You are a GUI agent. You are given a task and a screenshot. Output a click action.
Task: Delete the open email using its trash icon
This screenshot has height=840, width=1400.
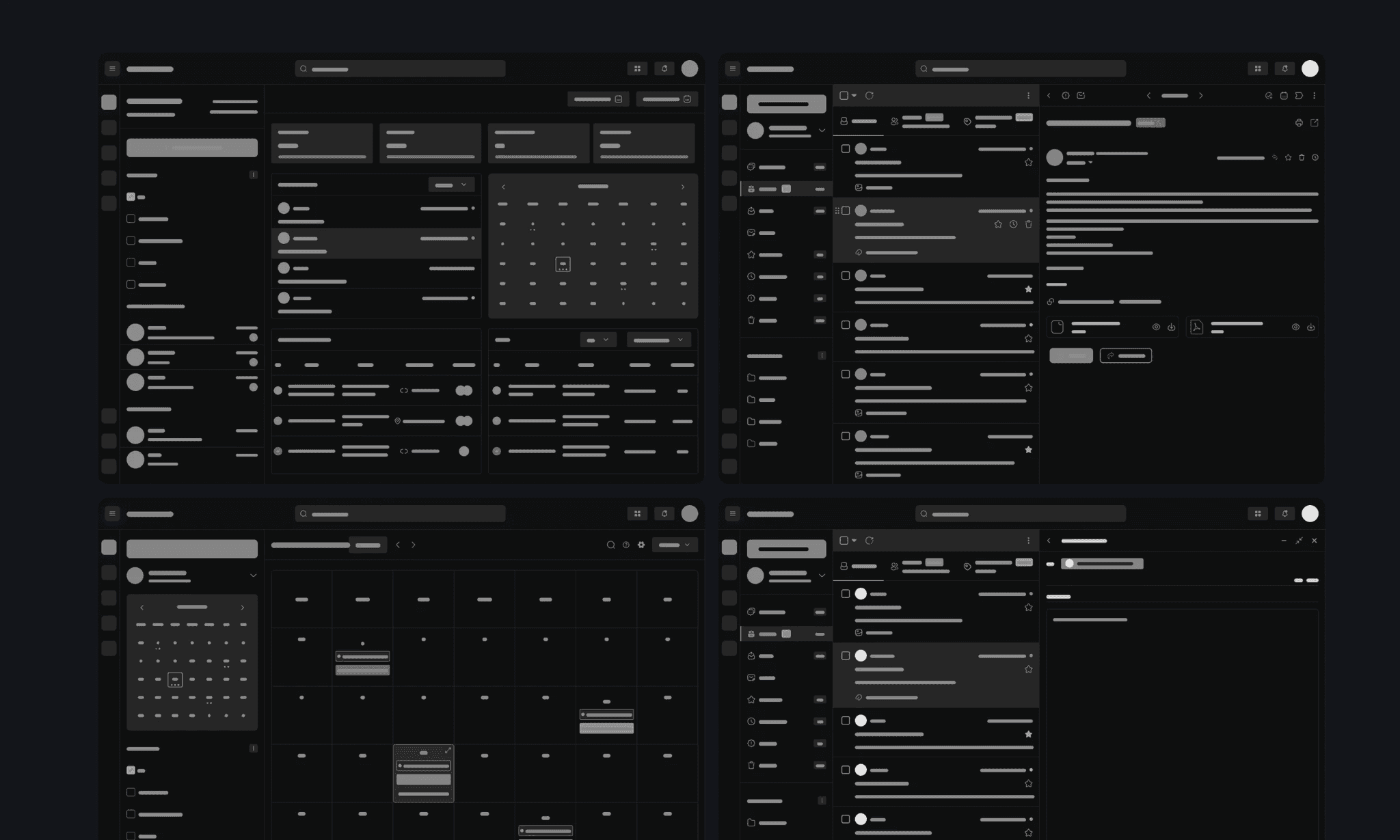(1302, 157)
